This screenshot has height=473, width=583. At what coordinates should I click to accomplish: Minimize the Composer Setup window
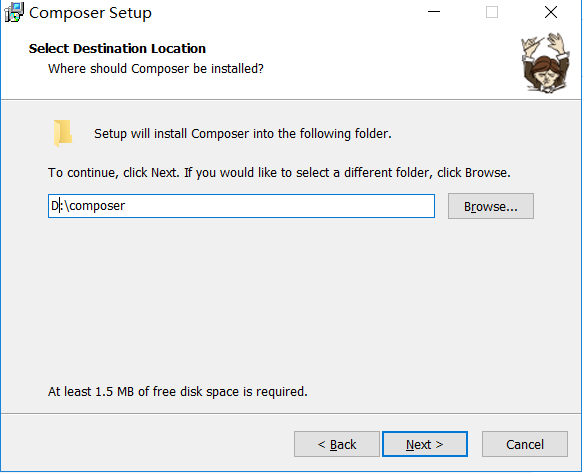(434, 12)
